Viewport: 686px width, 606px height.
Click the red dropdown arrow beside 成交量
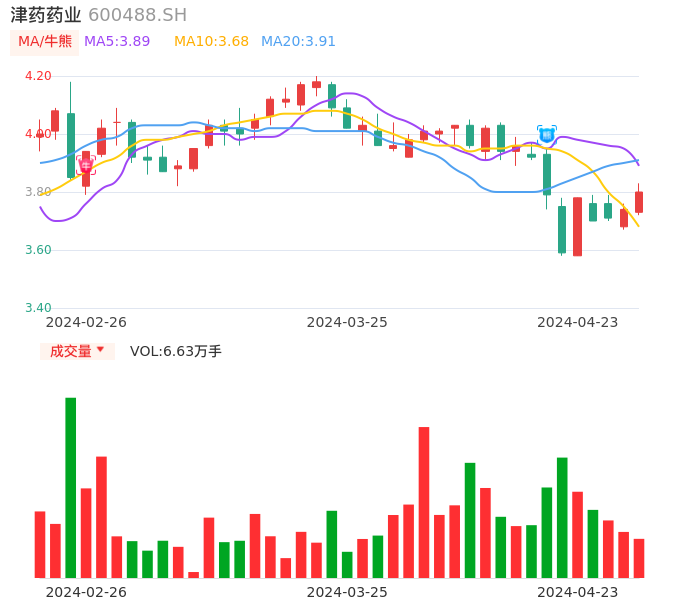[x=100, y=350]
